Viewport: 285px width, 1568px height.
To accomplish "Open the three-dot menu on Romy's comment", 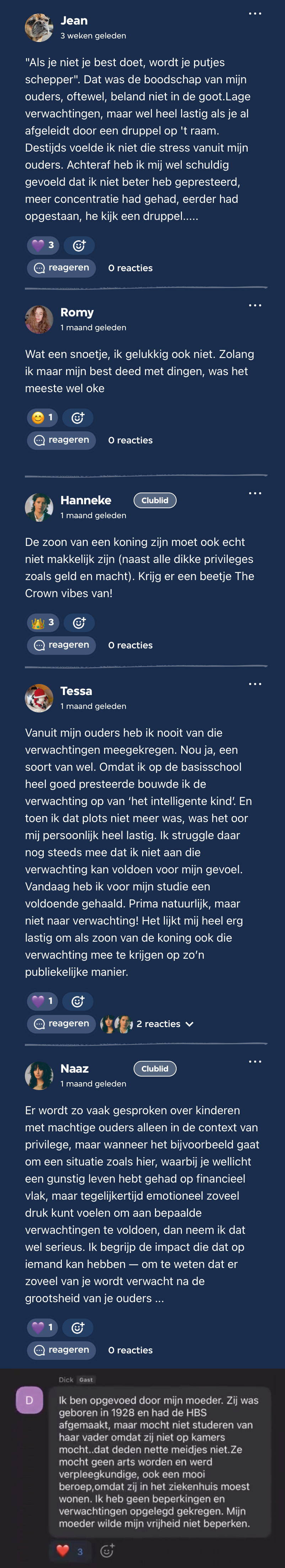I will coord(254,305).
